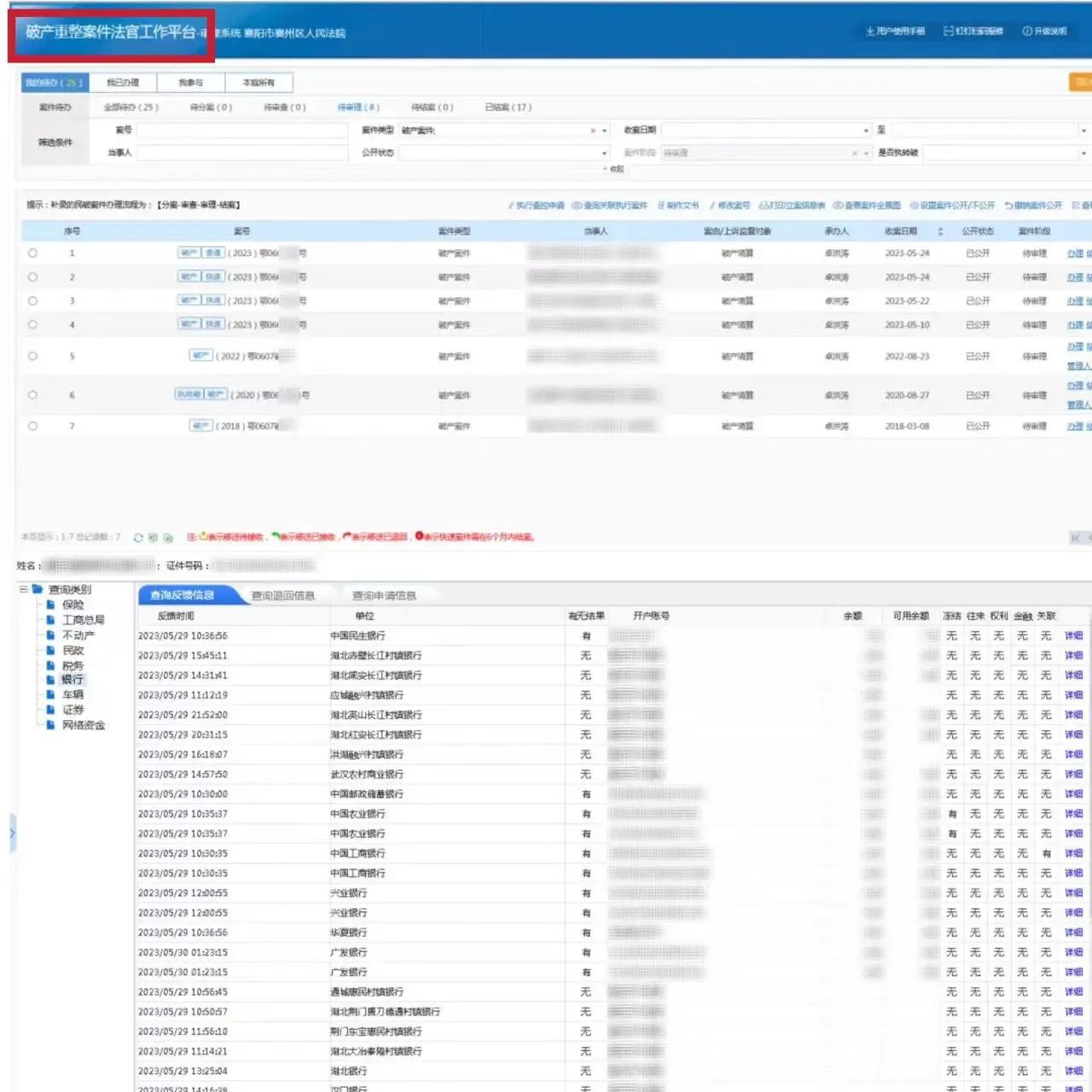This screenshot has height=1092, width=1092.
Task: Select 税务 in the query category tree
Action: tap(73, 665)
